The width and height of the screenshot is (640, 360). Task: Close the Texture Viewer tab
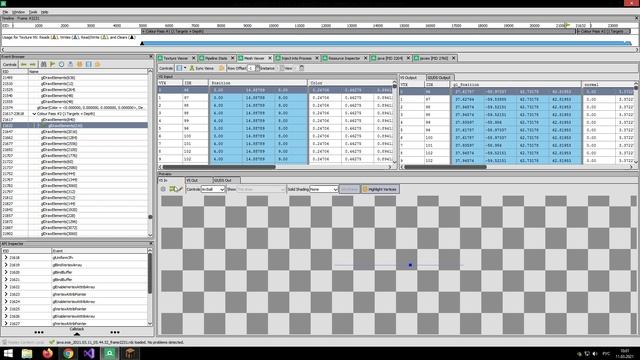193,58
